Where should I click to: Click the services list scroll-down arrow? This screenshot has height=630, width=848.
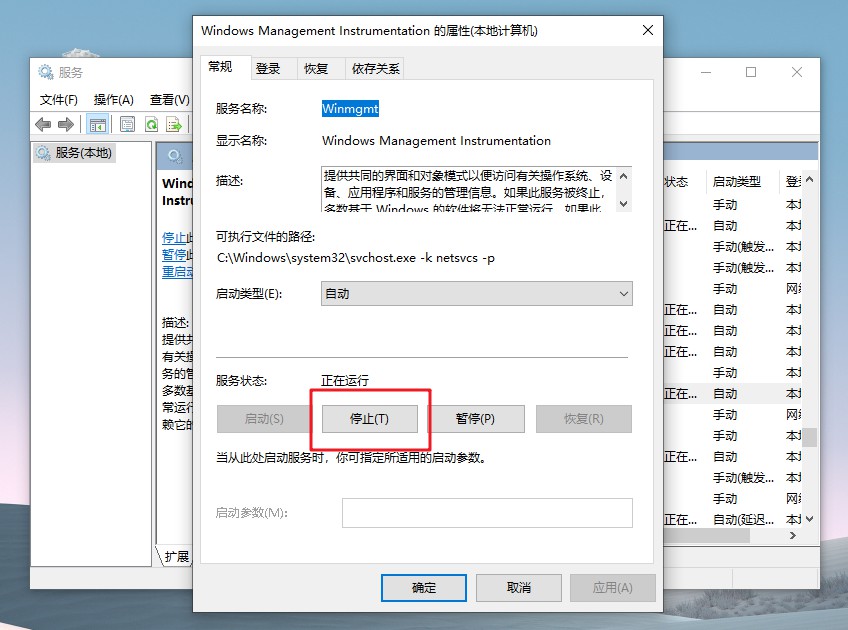[x=809, y=519]
